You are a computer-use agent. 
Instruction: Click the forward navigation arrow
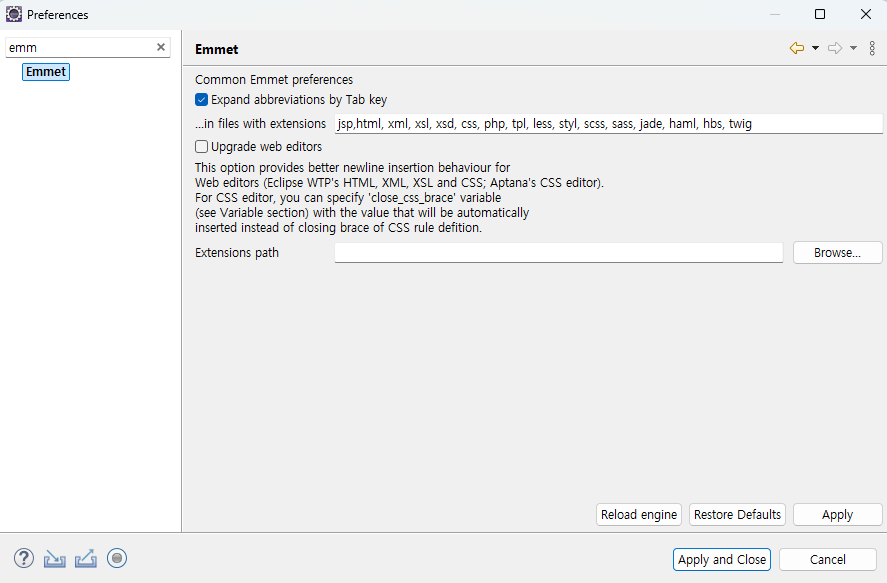pos(835,48)
